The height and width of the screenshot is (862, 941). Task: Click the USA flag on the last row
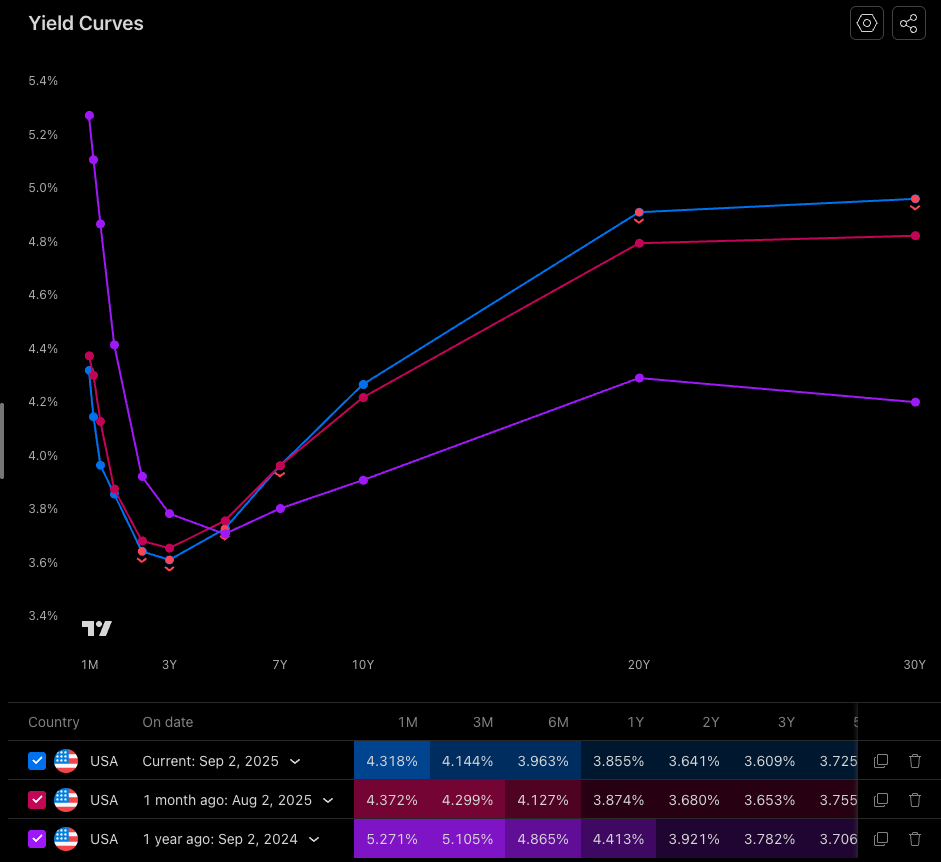(66, 839)
